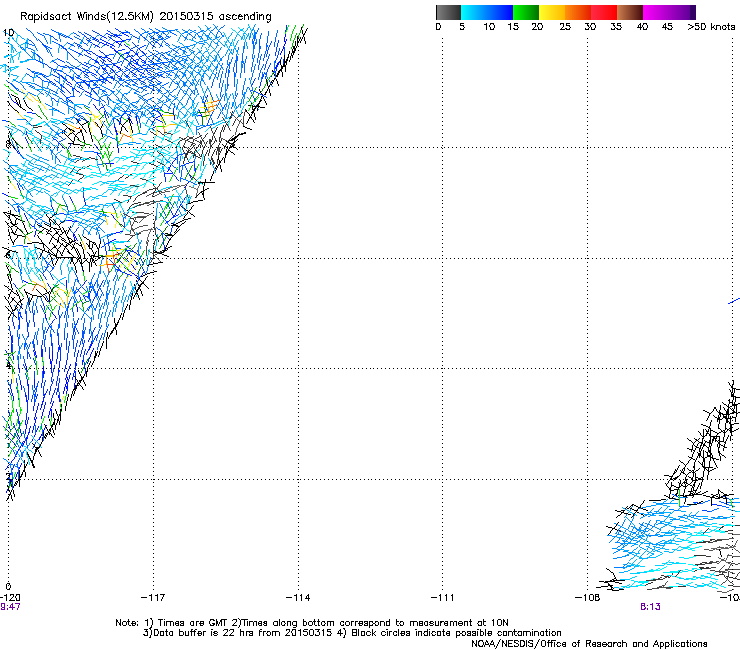Click the latitude 10 axis label
The height and width of the screenshot is (650, 740).
click(8, 33)
